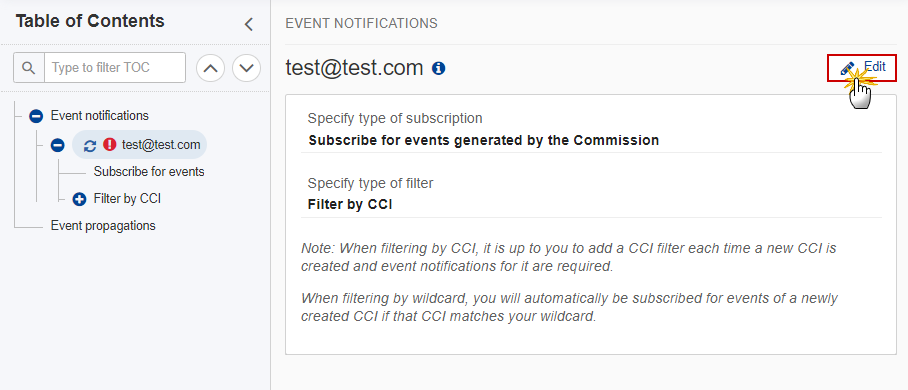Screen dimensions: 908x390
Task: Collapse the Event notifications tree node
Action: (36, 116)
